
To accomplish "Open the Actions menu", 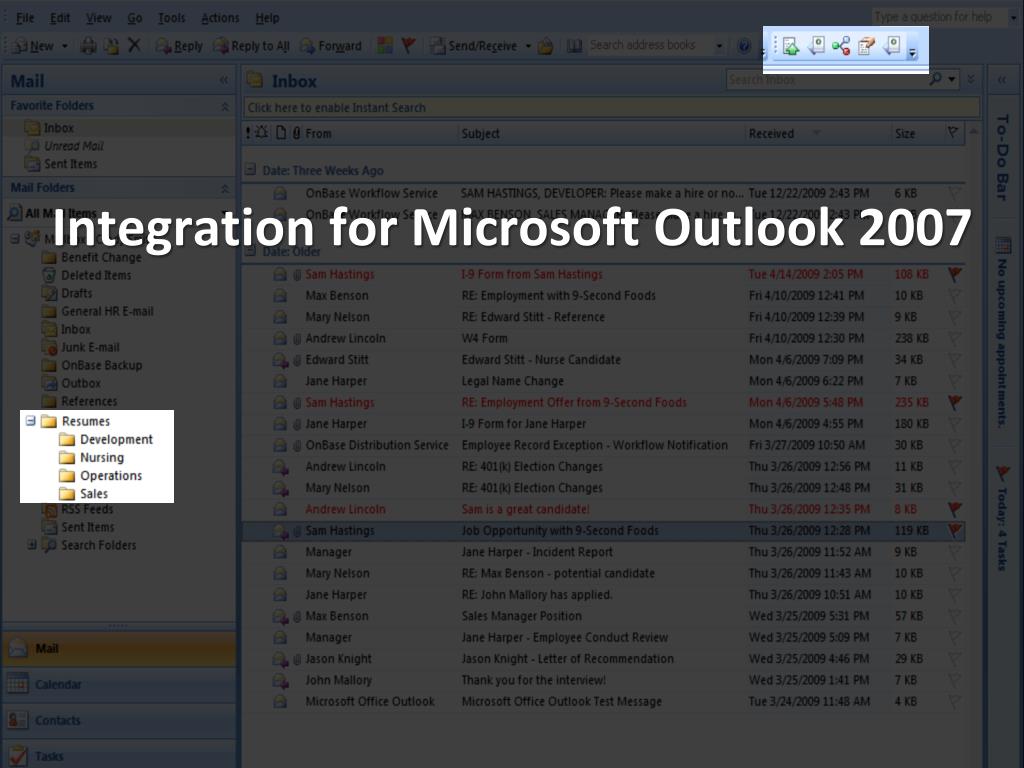I will click(220, 18).
